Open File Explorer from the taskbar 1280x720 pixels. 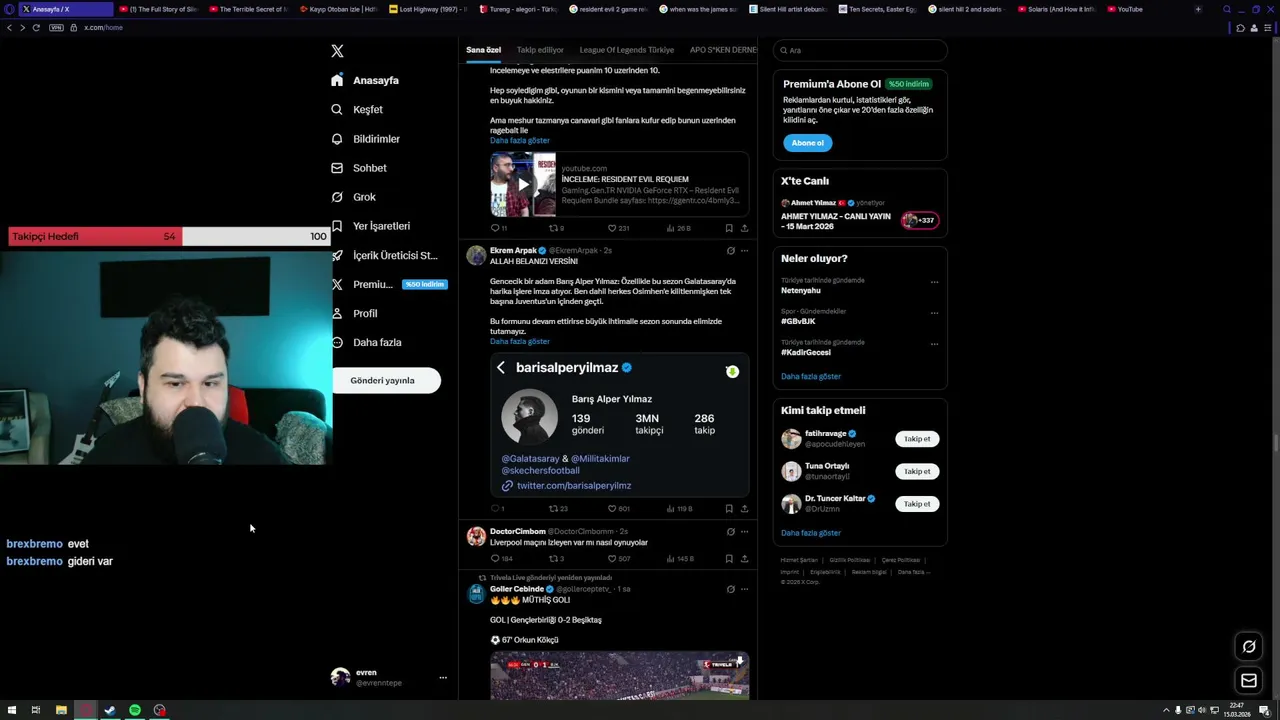click(x=61, y=710)
